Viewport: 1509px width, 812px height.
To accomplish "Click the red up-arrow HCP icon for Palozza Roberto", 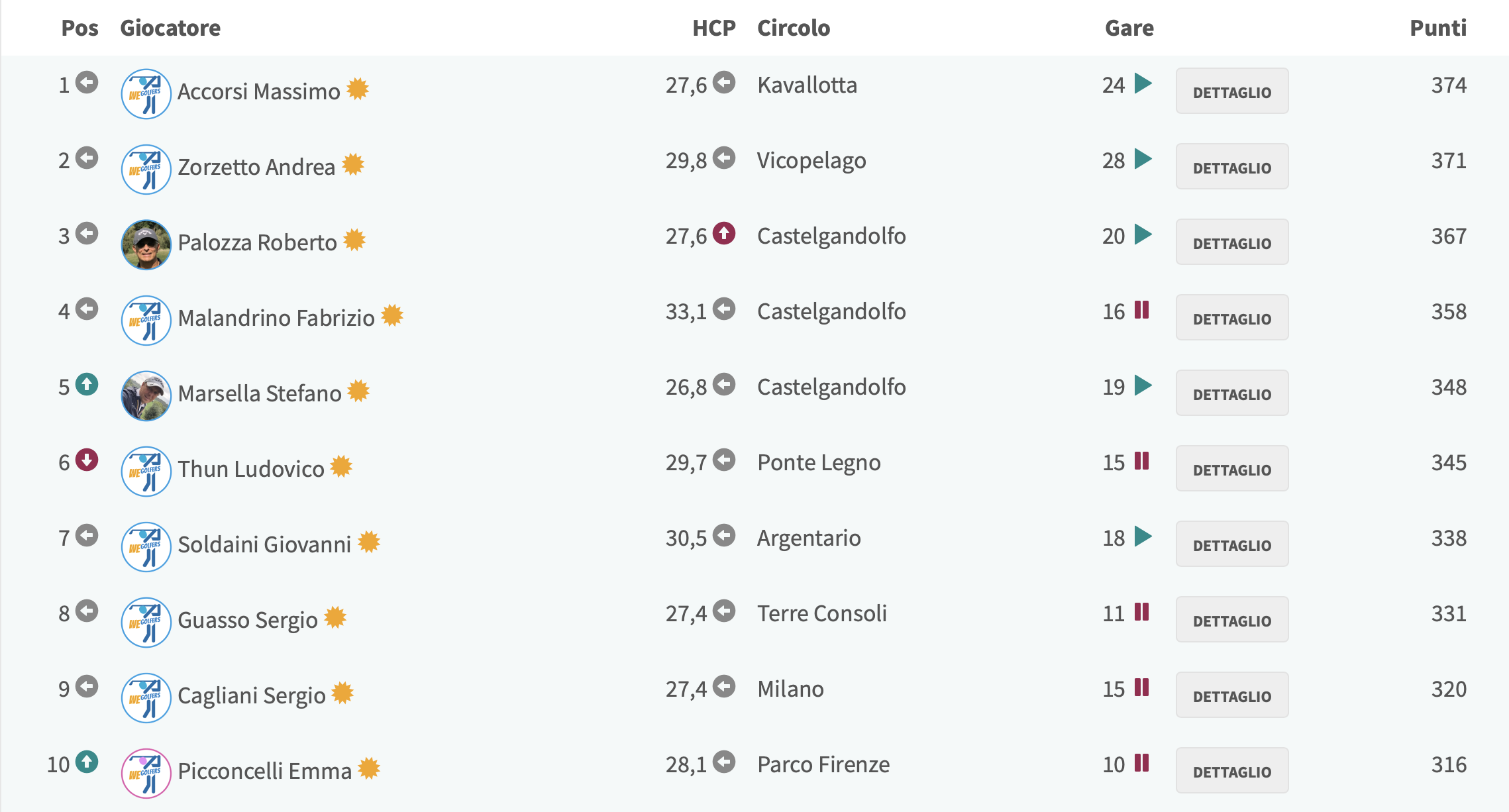I will coord(724,234).
